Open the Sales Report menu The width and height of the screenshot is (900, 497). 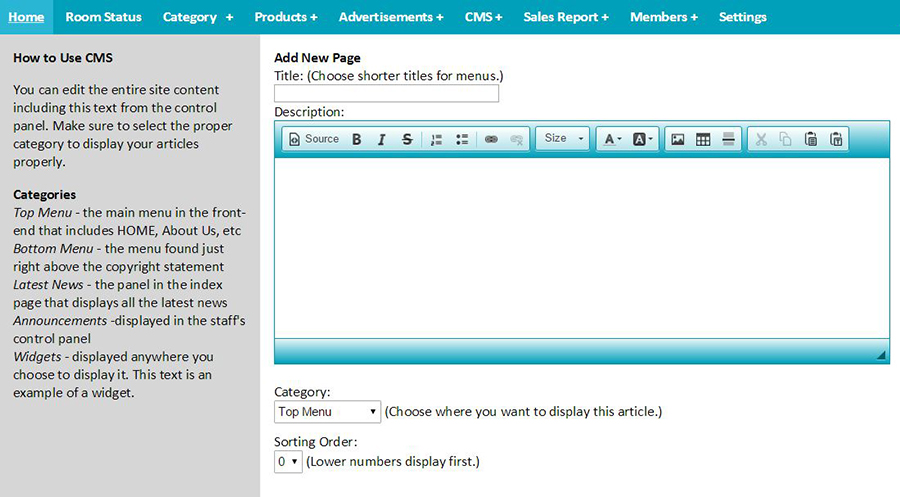click(566, 17)
